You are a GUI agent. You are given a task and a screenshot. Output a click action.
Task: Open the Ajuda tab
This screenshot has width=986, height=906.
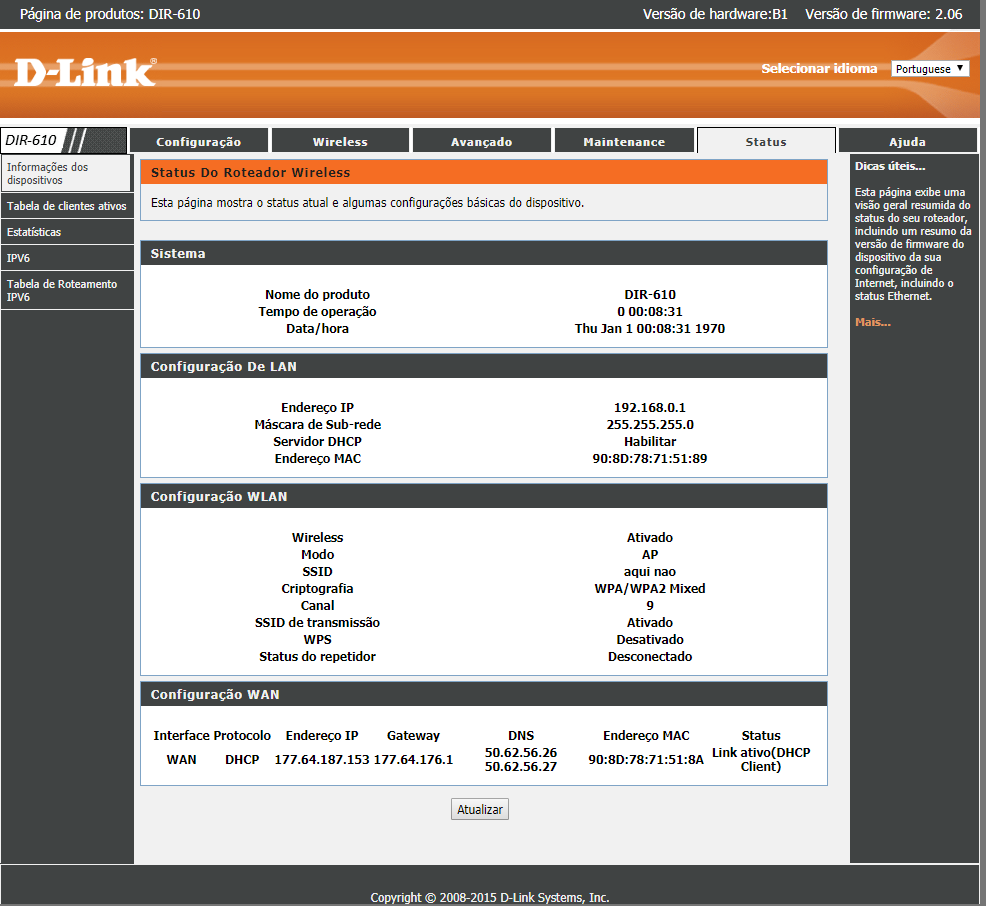point(907,141)
